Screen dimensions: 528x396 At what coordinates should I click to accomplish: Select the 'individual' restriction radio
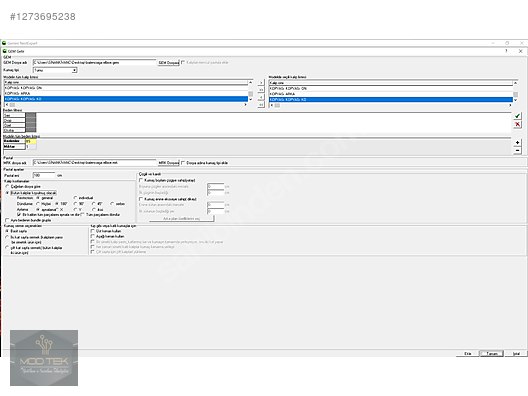75,198
